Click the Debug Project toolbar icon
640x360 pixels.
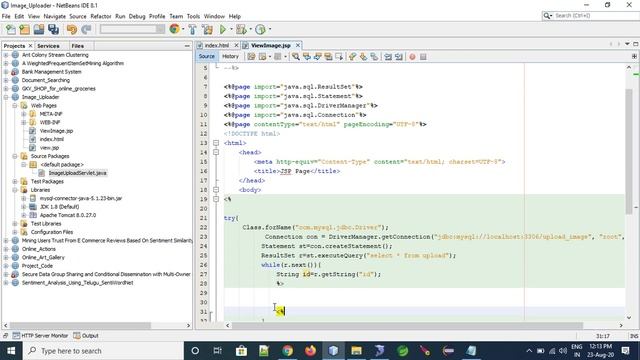tap(241, 29)
